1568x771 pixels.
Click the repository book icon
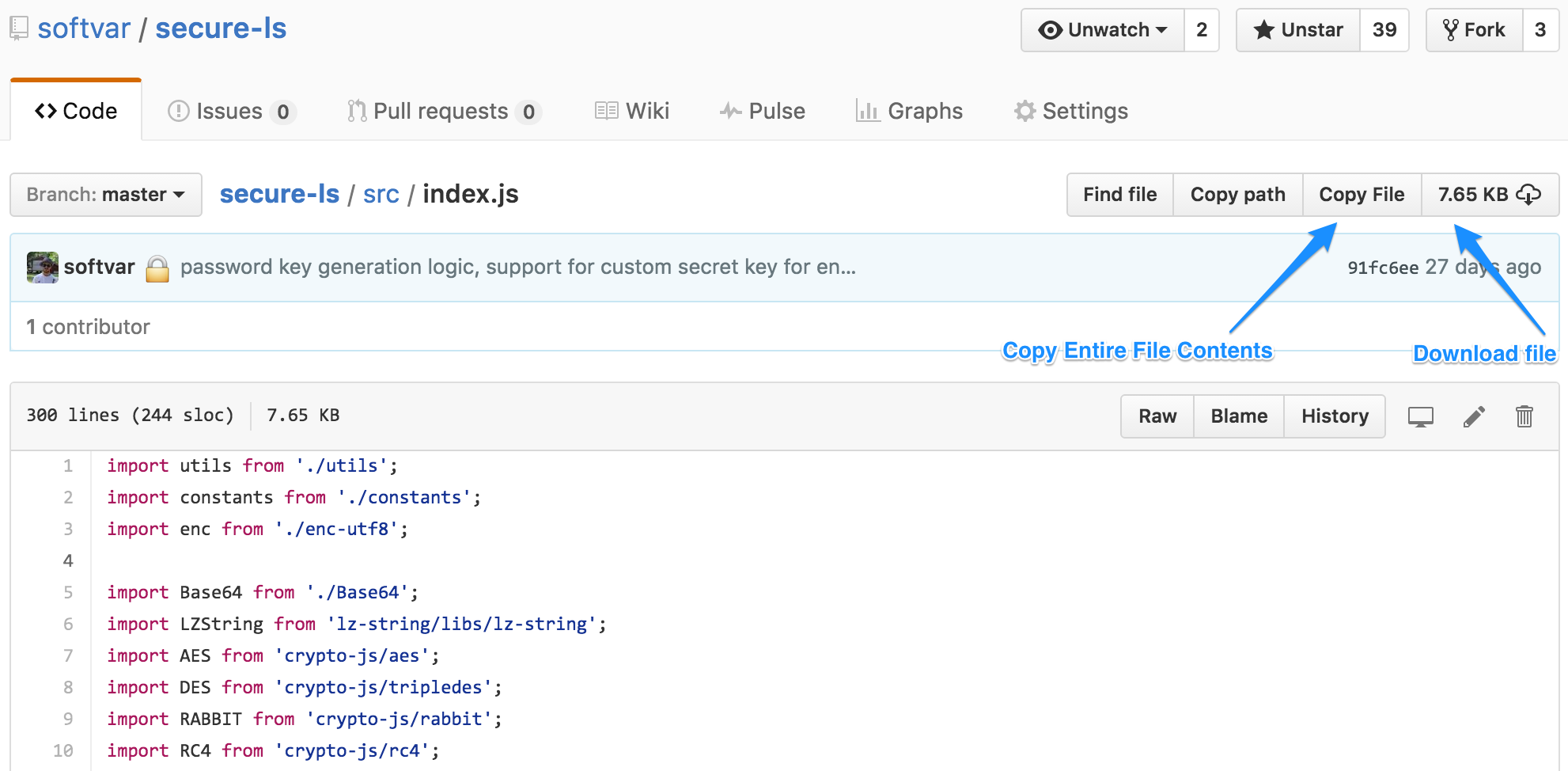coord(19,29)
